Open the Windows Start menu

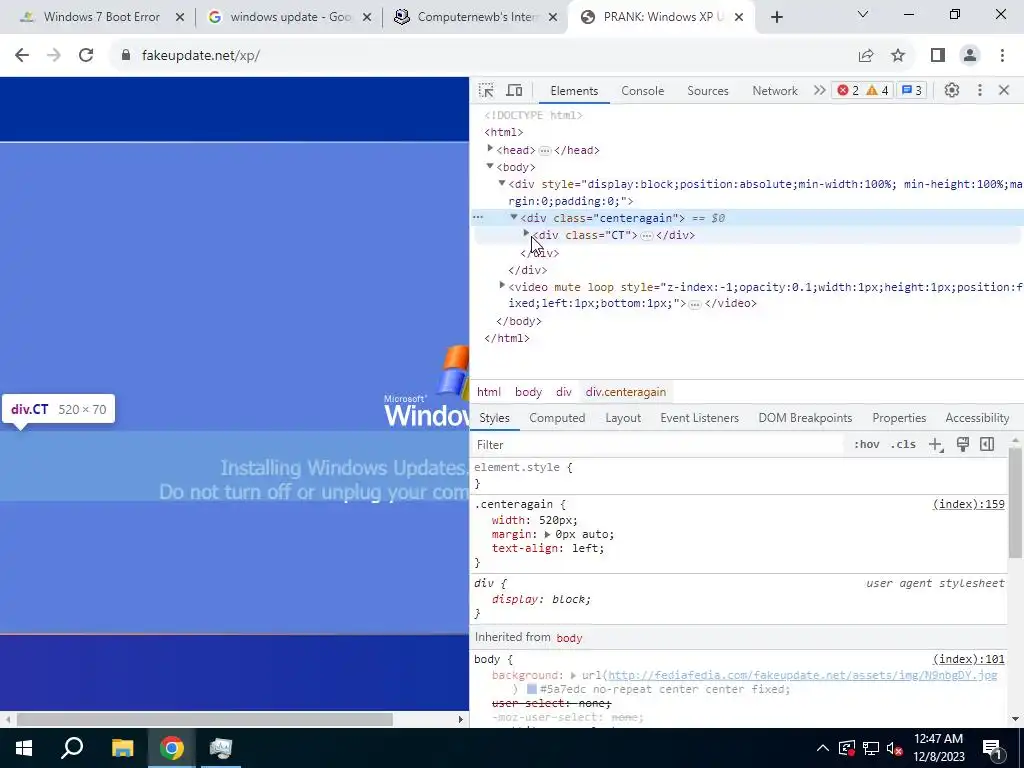coord(24,748)
